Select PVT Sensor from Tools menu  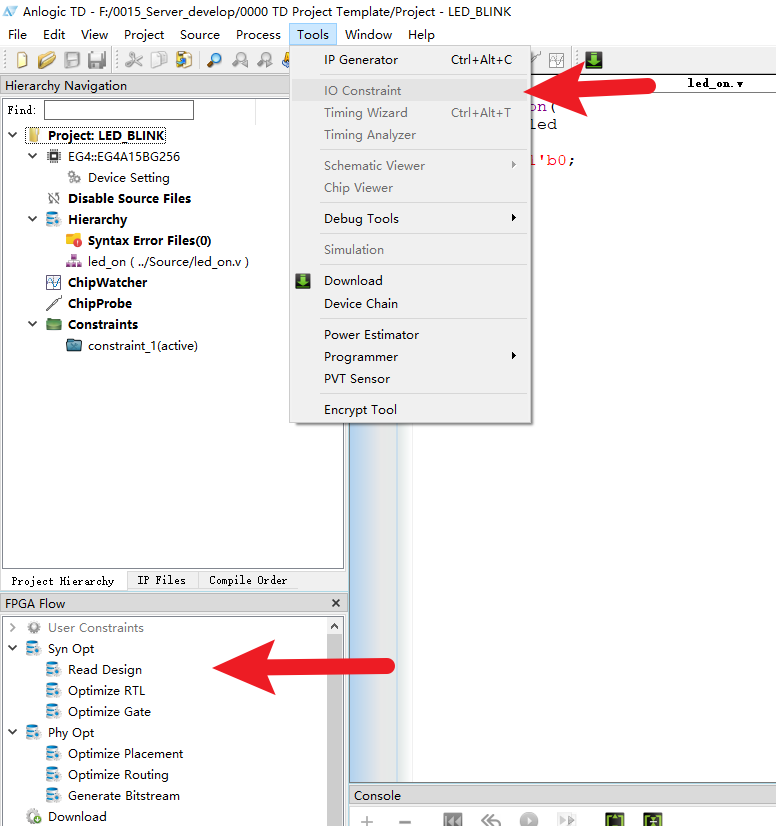410,379
